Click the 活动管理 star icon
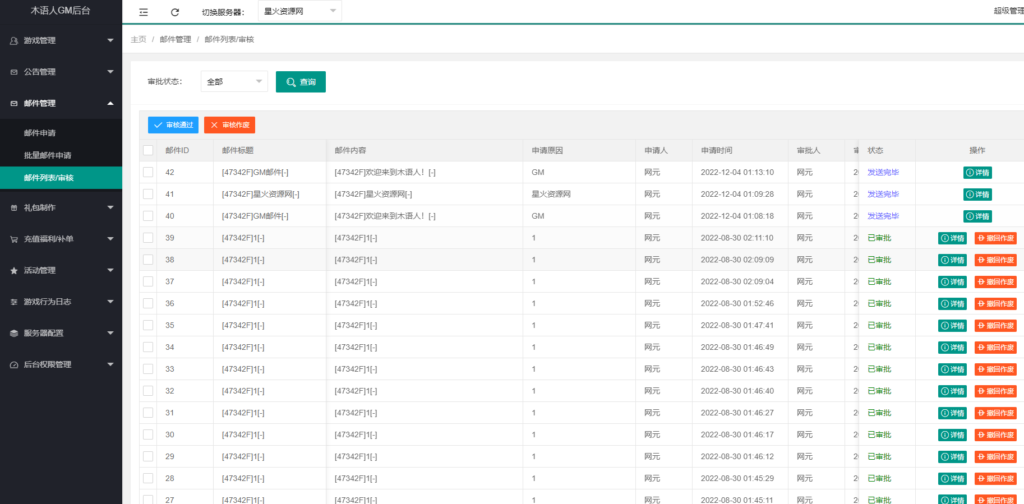Viewport: 1024px width, 504px height. (x=13, y=270)
